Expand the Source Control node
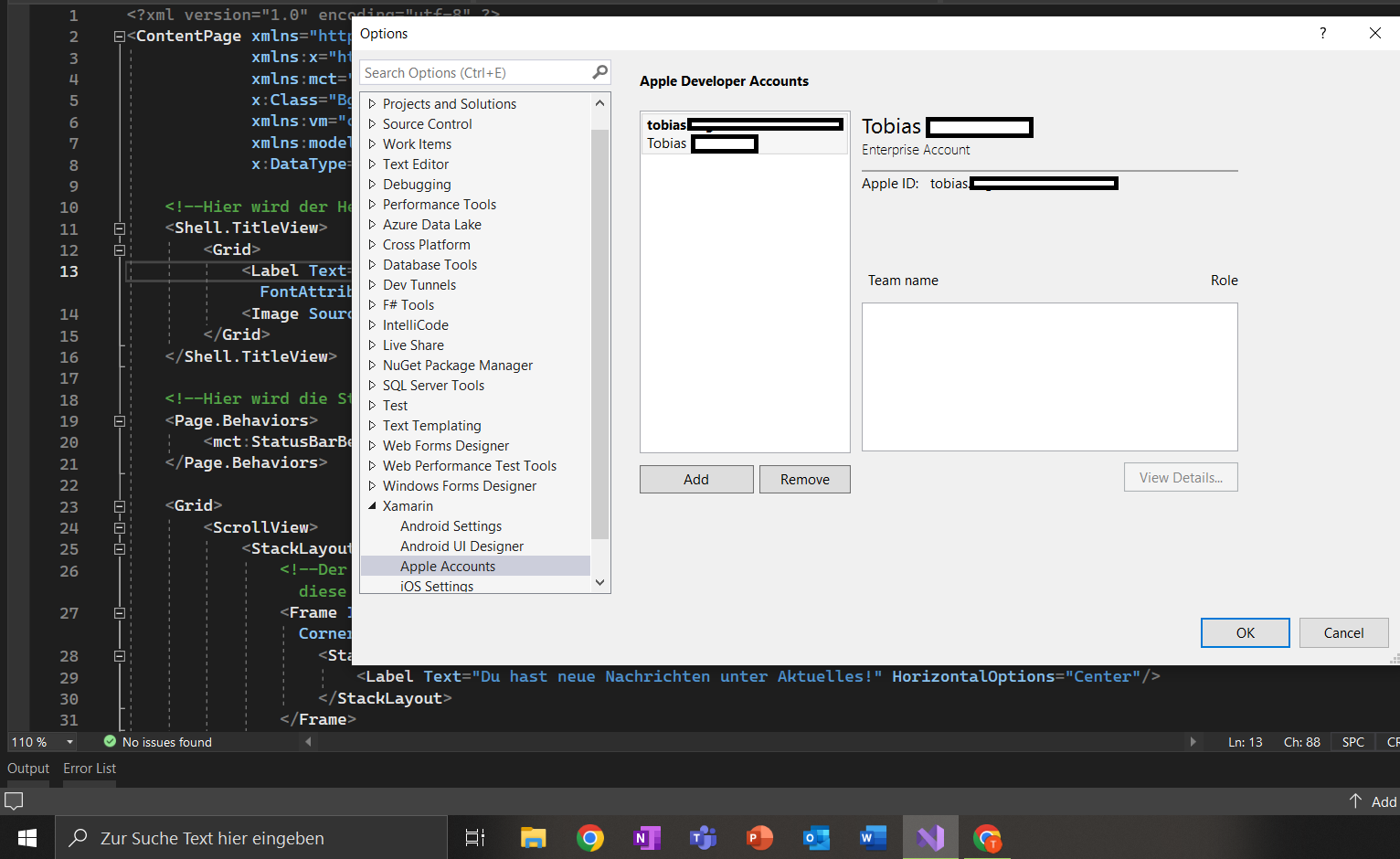This screenshot has width=1400, height=859. pos(372,123)
